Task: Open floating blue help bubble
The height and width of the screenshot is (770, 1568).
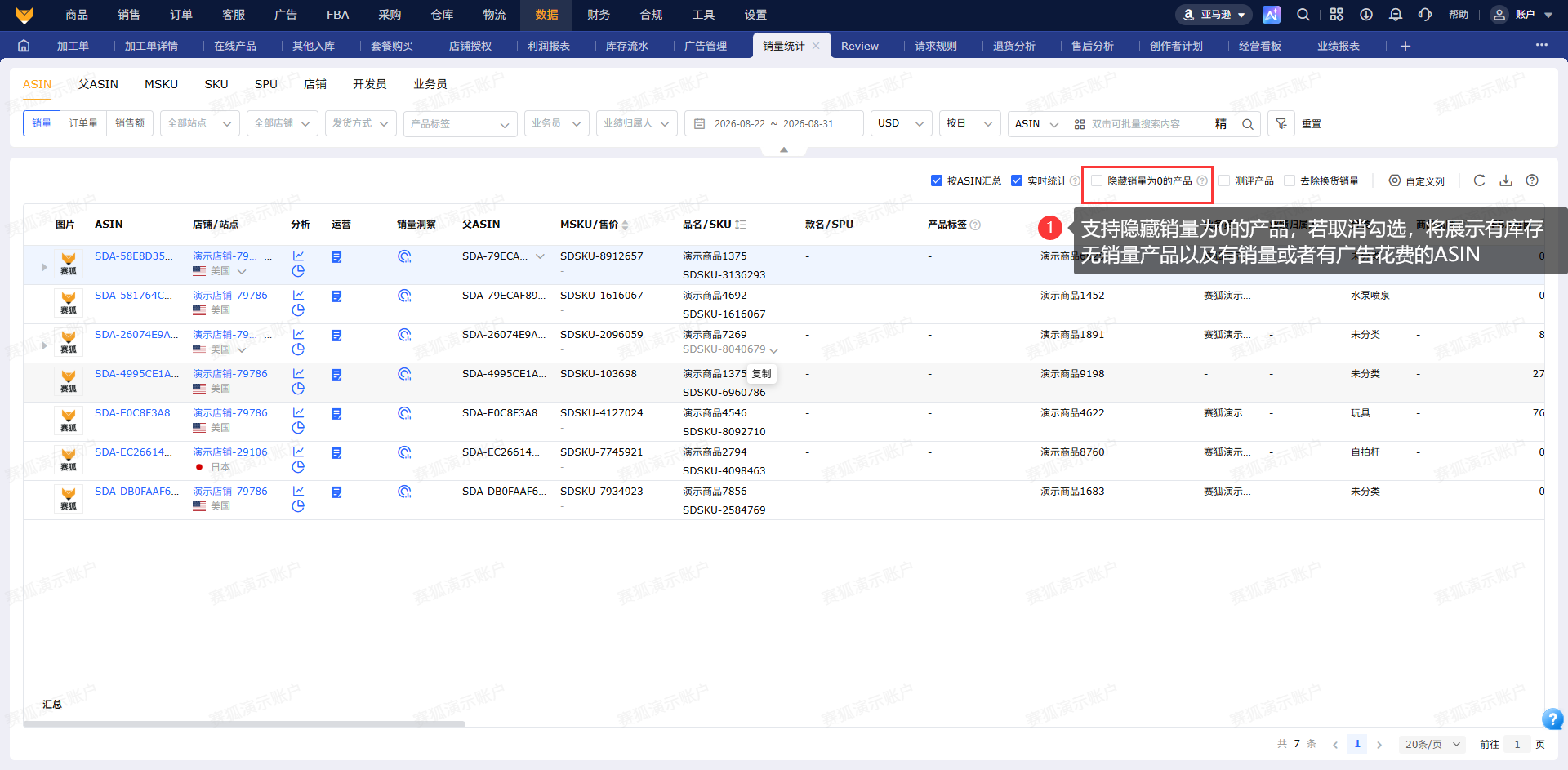Action: point(1552,719)
